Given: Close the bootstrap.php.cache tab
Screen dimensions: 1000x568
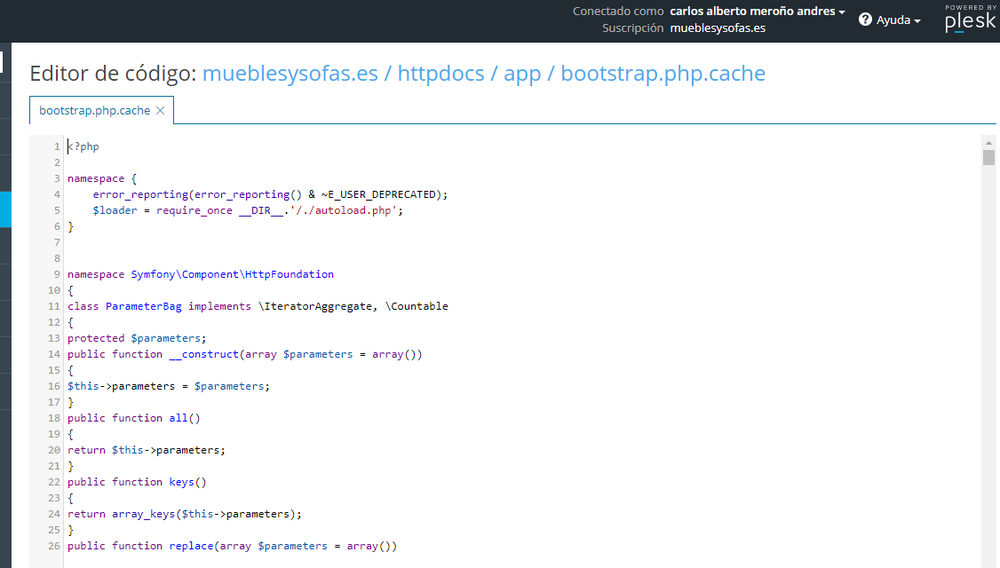Looking at the screenshot, I should [161, 110].
